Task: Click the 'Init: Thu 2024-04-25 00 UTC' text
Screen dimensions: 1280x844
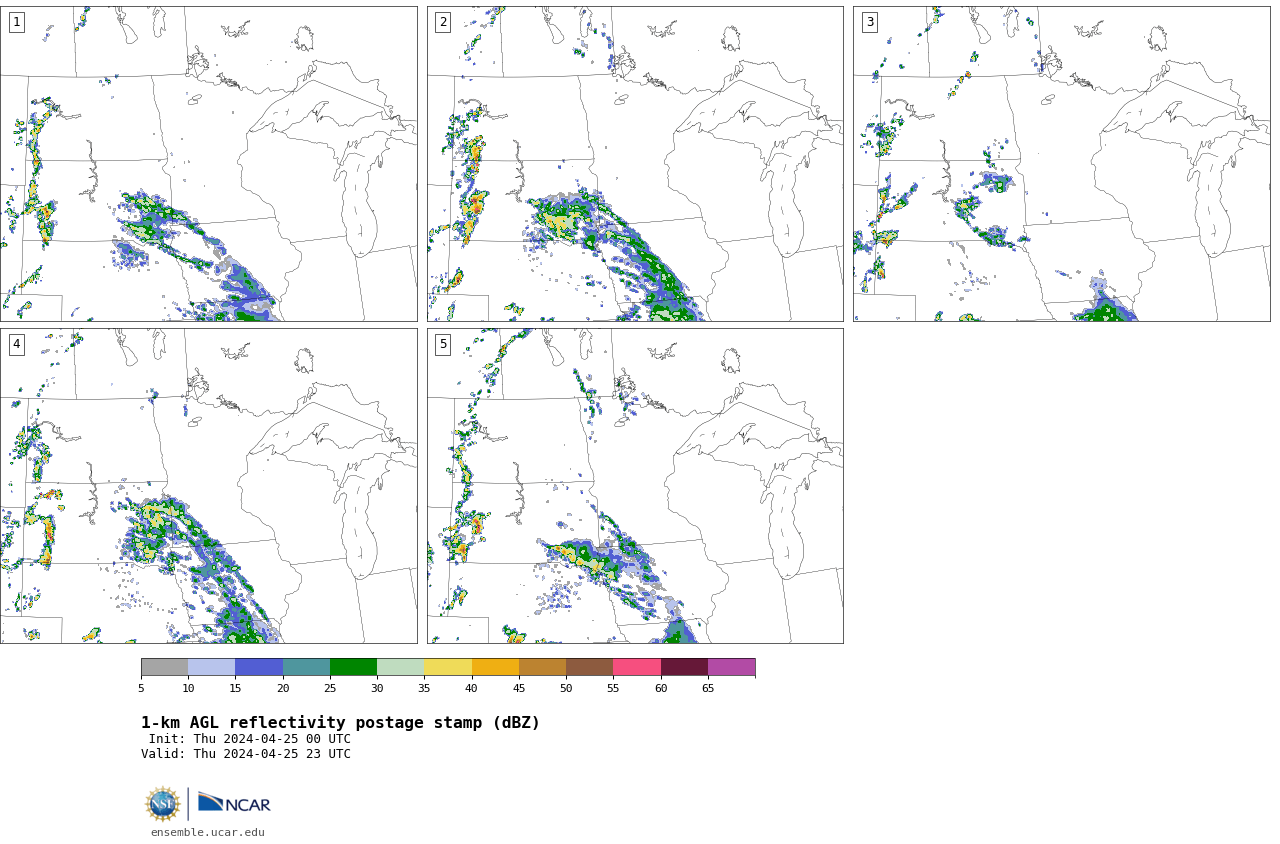Action: coord(250,739)
